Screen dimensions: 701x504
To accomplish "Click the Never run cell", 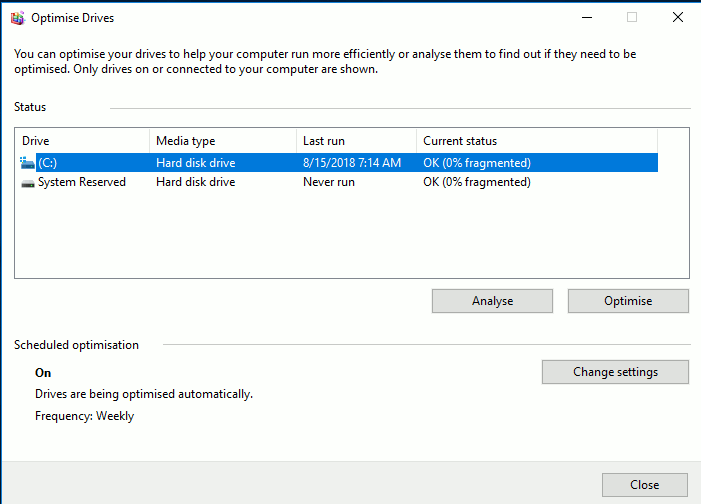I will pyautogui.click(x=329, y=182).
